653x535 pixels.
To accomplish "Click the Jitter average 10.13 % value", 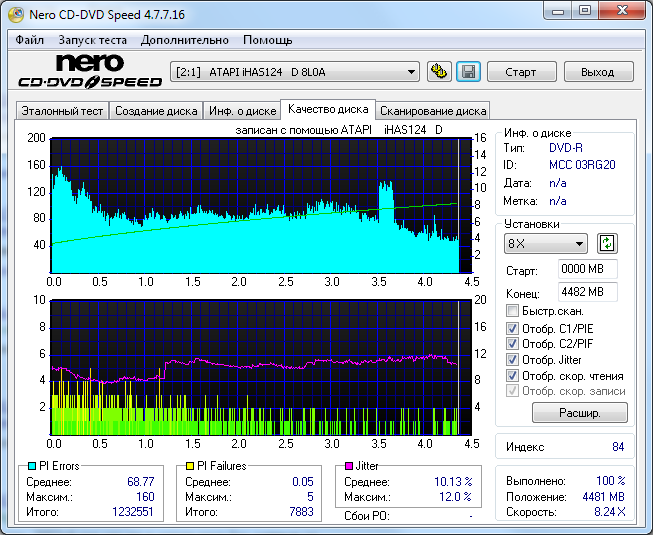I will point(453,482).
